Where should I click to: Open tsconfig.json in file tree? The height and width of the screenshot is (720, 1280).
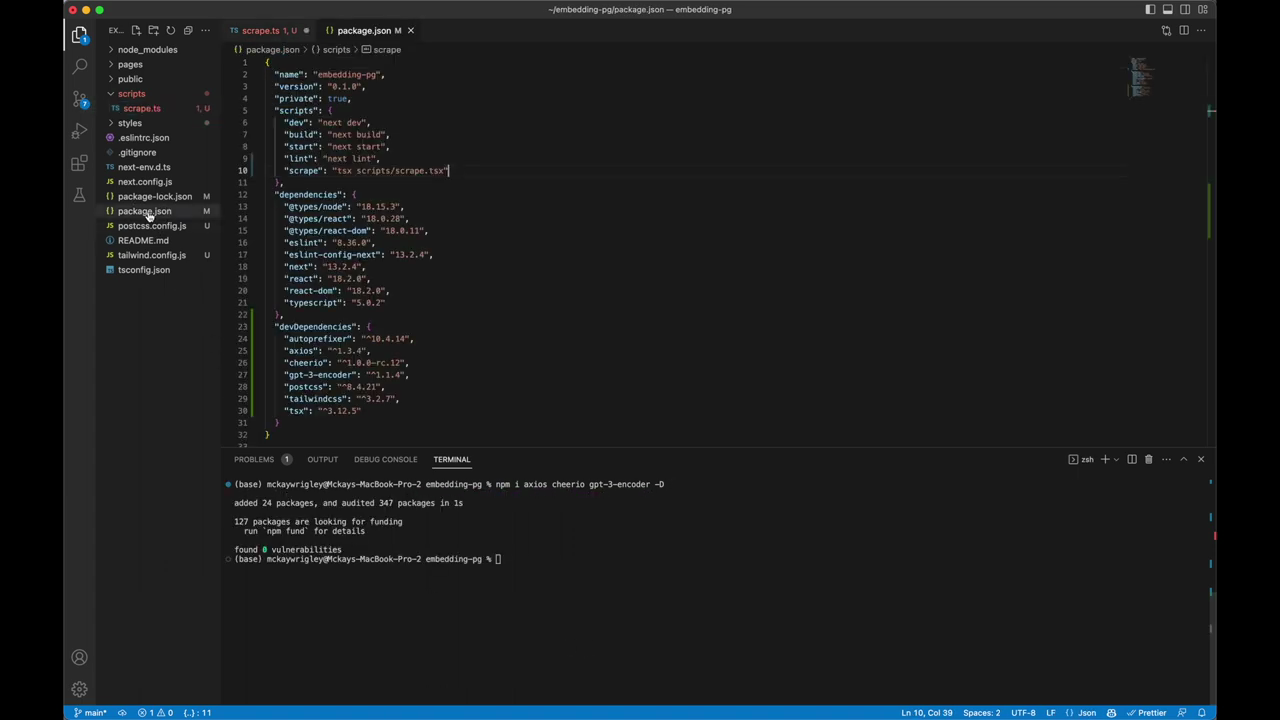click(x=160, y=270)
